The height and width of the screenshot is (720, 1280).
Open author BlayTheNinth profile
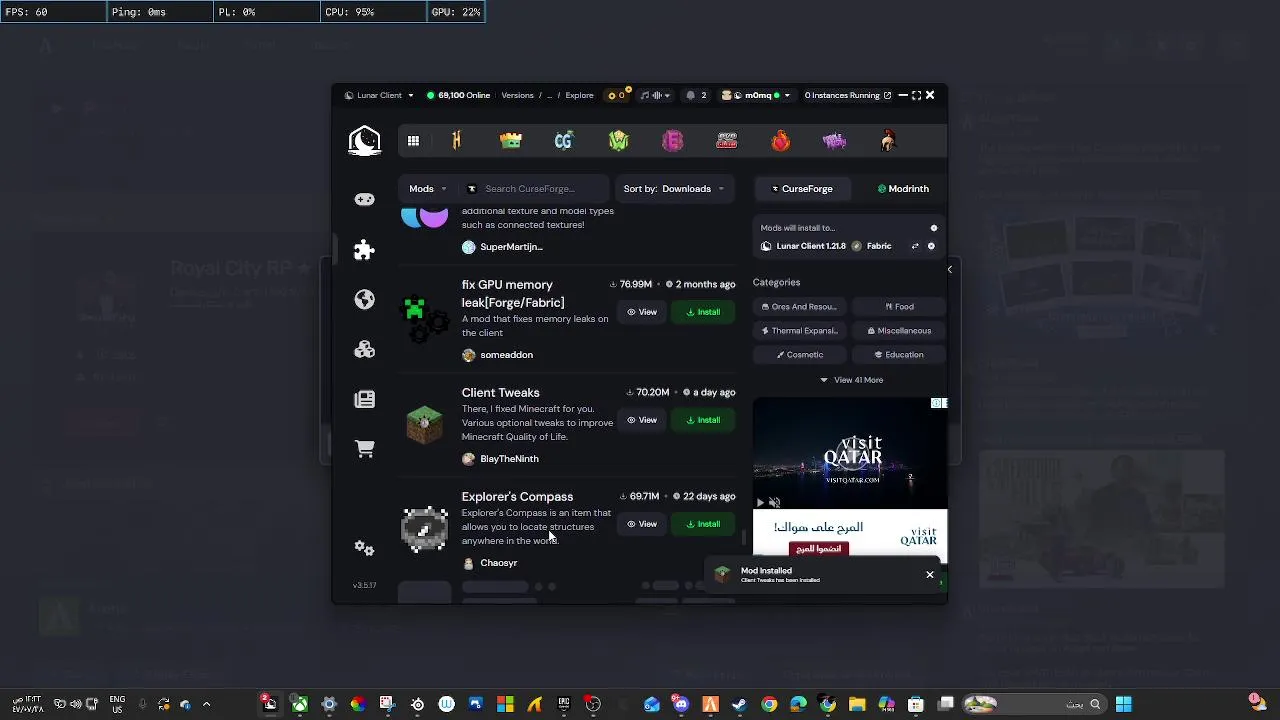pyautogui.click(x=500, y=459)
